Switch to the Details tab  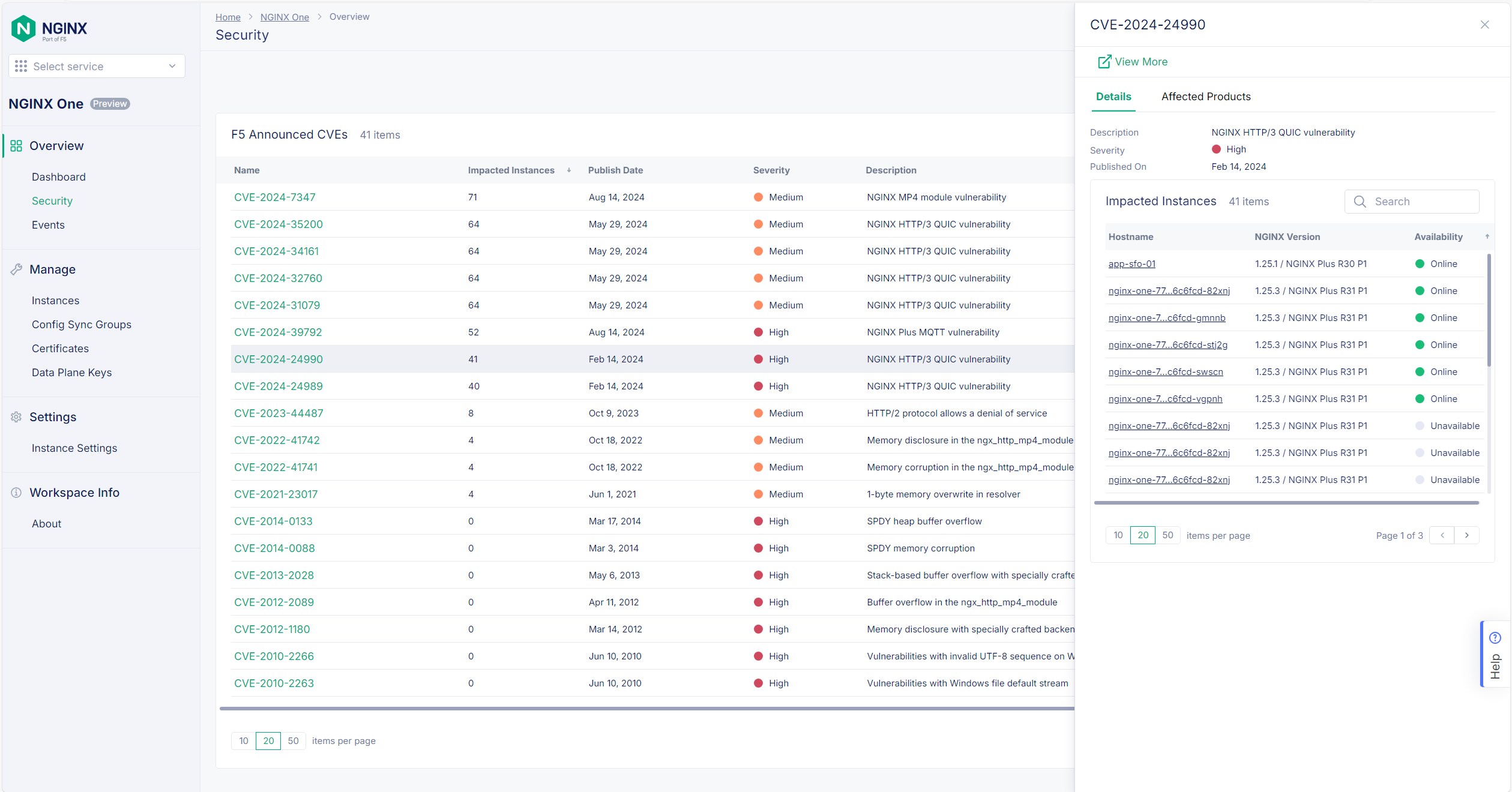pos(1113,97)
